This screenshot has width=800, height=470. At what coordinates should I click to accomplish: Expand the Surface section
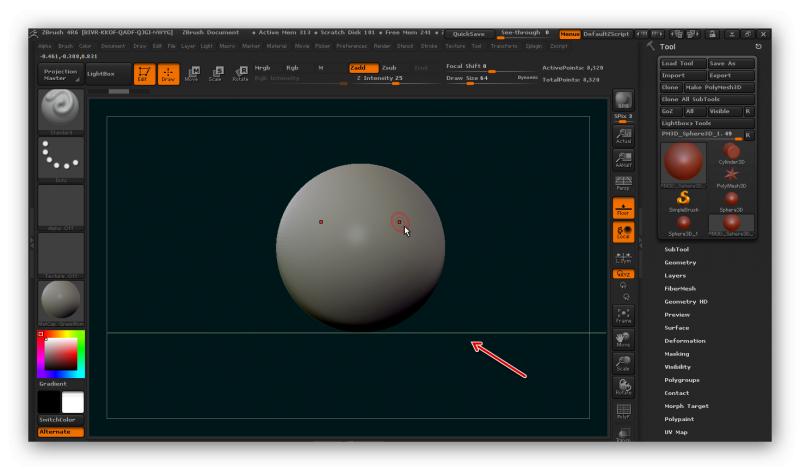(x=677, y=328)
